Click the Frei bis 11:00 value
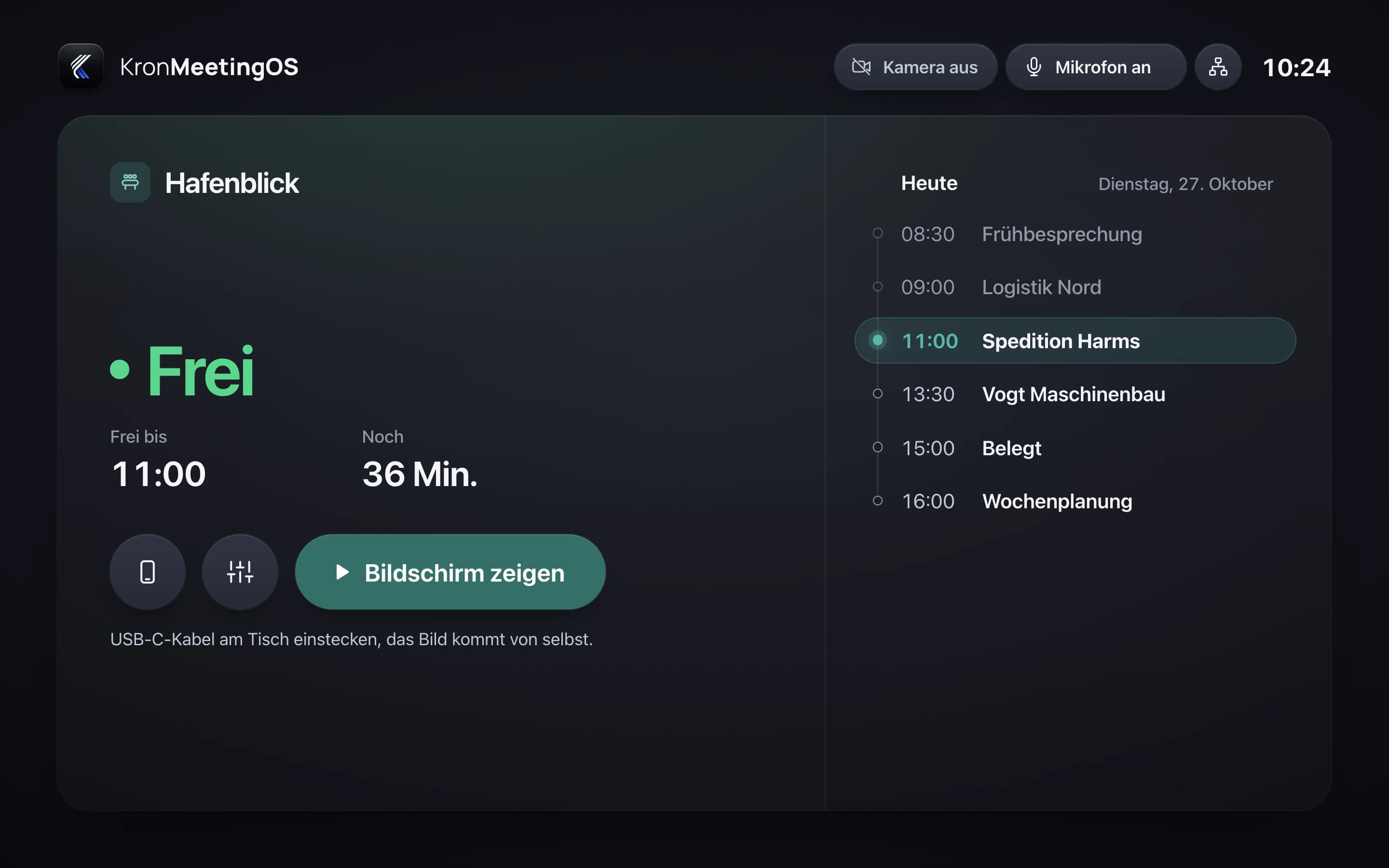The image size is (1389, 868). coord(158,474)
